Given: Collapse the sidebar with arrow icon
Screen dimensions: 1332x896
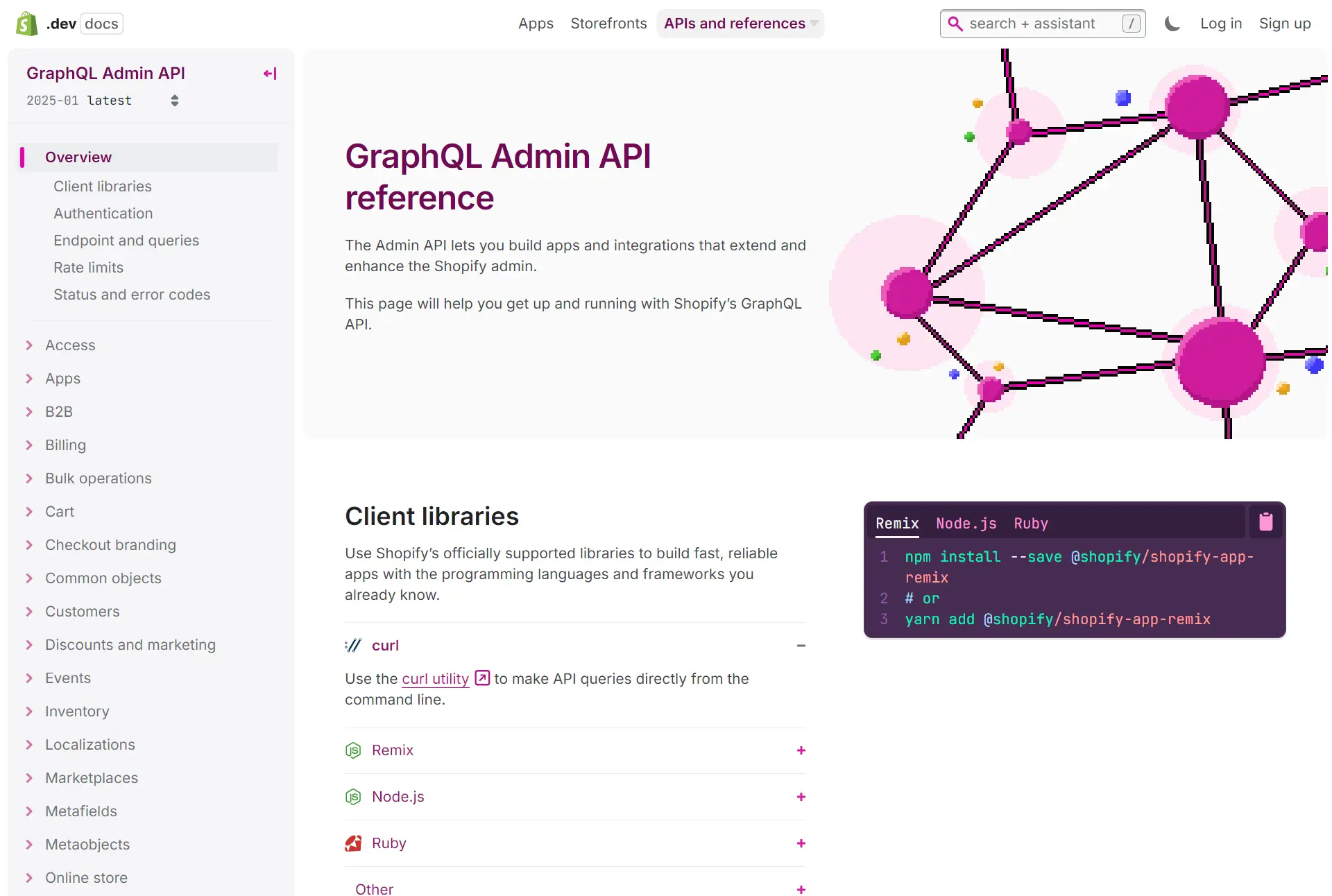Looking at the screenshot, I should tap(270, 74).
